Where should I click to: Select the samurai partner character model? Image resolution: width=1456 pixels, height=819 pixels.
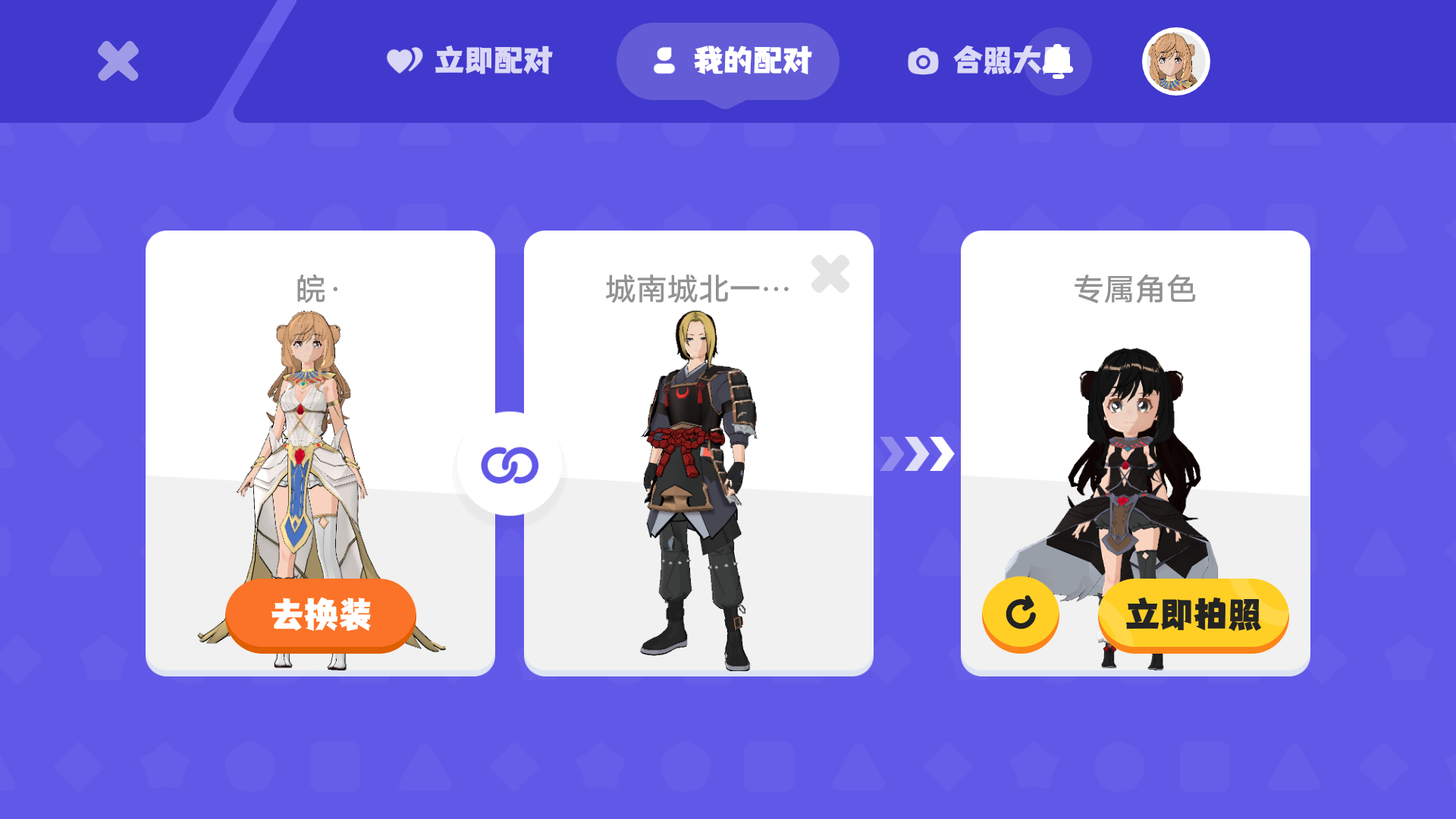pos(699,490)
